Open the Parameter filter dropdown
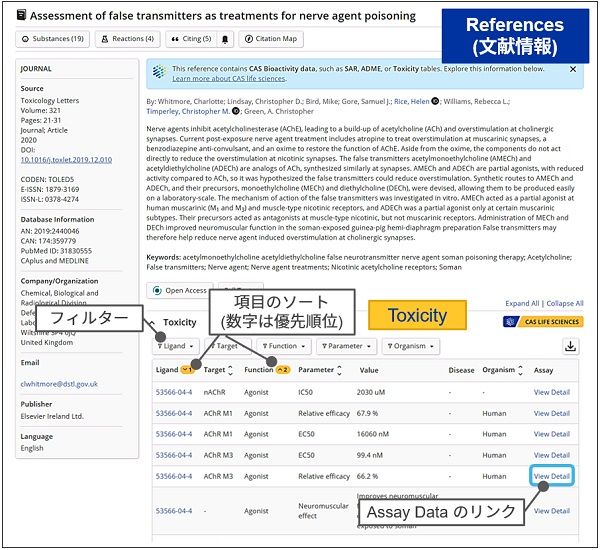Image resolution: width=600 pixels, height=550 pixels. [347, 346]
